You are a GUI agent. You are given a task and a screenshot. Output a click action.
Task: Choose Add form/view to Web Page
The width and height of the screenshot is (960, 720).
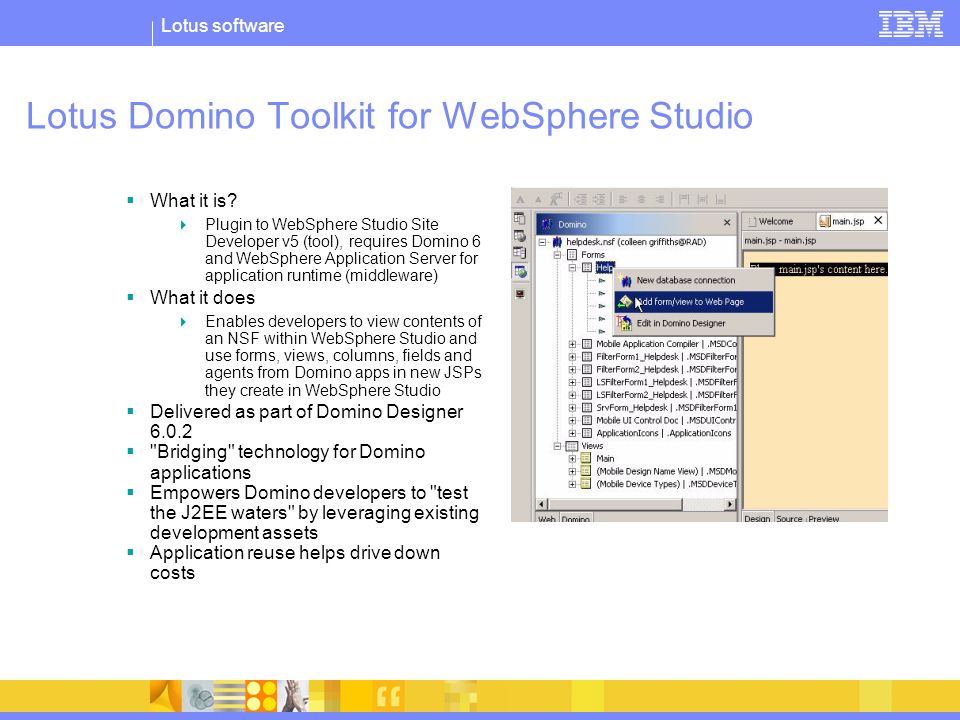coord(694,302)
